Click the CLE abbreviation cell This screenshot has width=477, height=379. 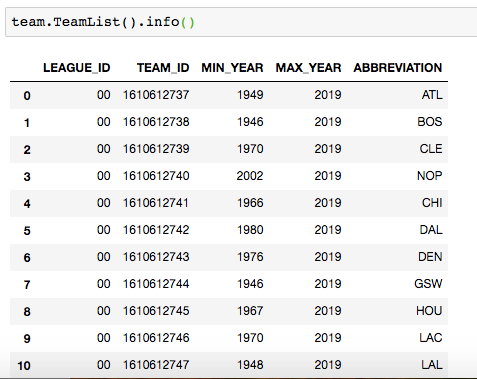coord(431,149)
